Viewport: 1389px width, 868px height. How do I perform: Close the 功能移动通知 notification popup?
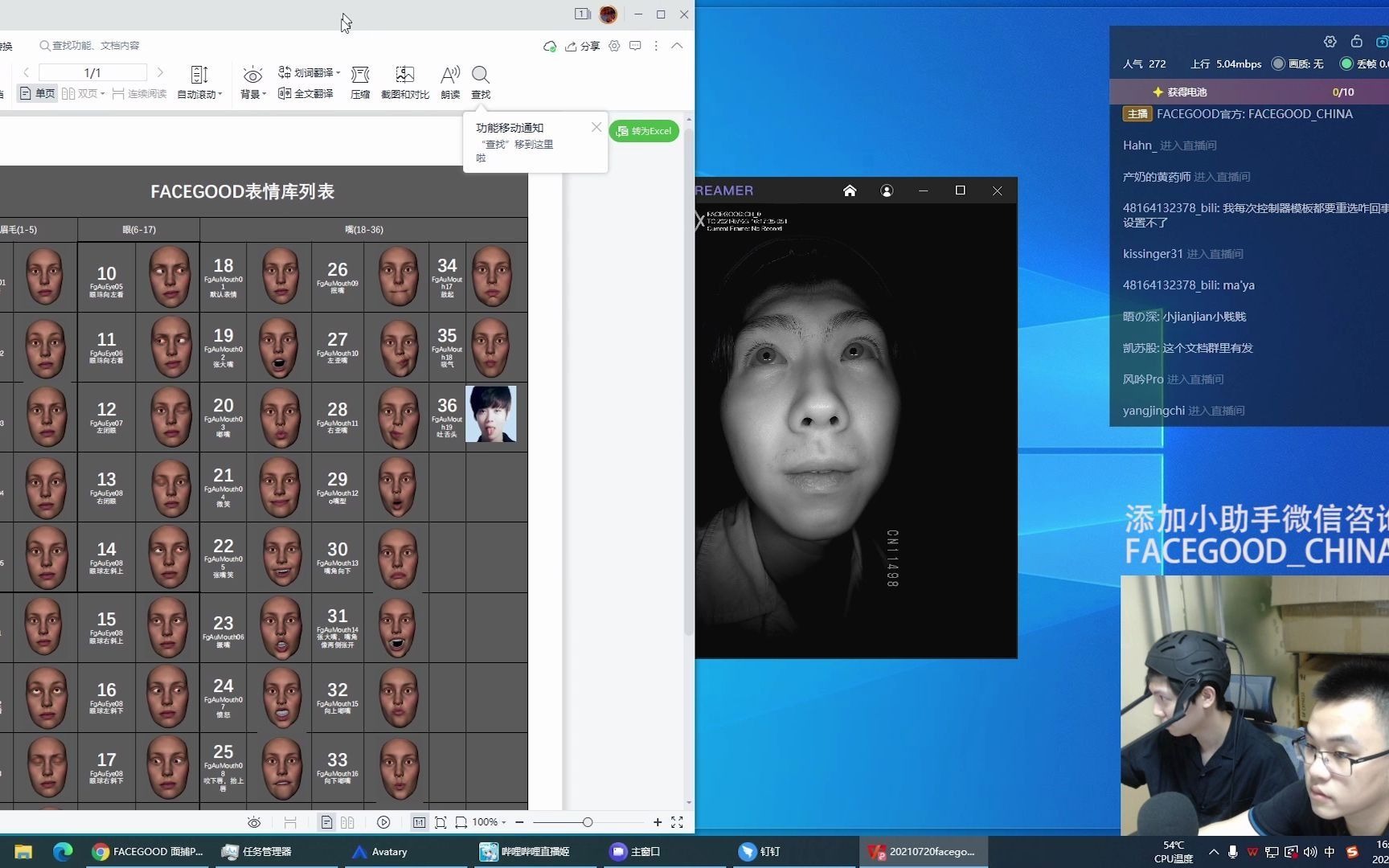[x=596, y=127]
